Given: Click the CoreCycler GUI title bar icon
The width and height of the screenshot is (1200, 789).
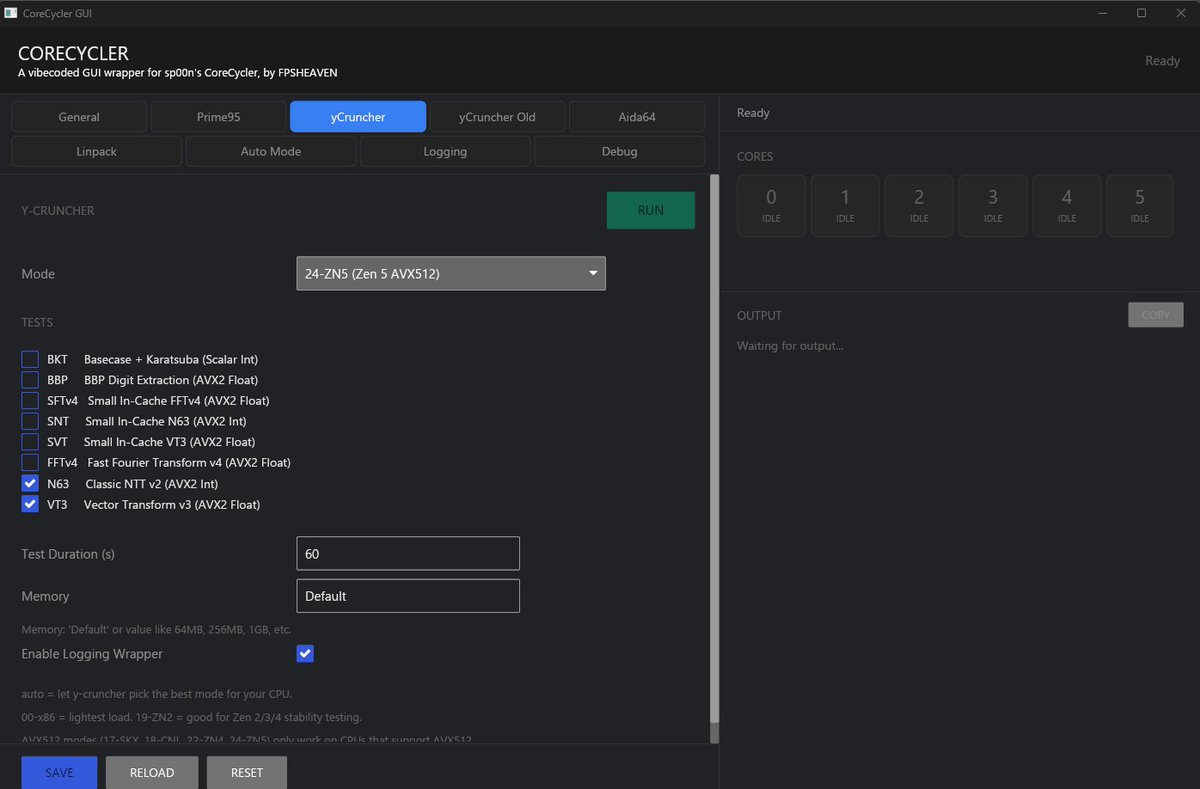Looking at the screenshot, I should tap(11, 13).
